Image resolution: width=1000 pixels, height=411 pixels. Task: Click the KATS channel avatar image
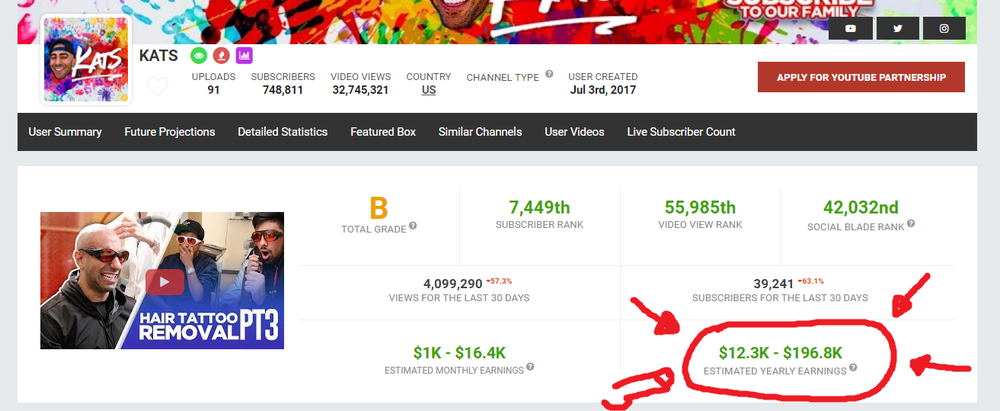[x=85, y=59]
